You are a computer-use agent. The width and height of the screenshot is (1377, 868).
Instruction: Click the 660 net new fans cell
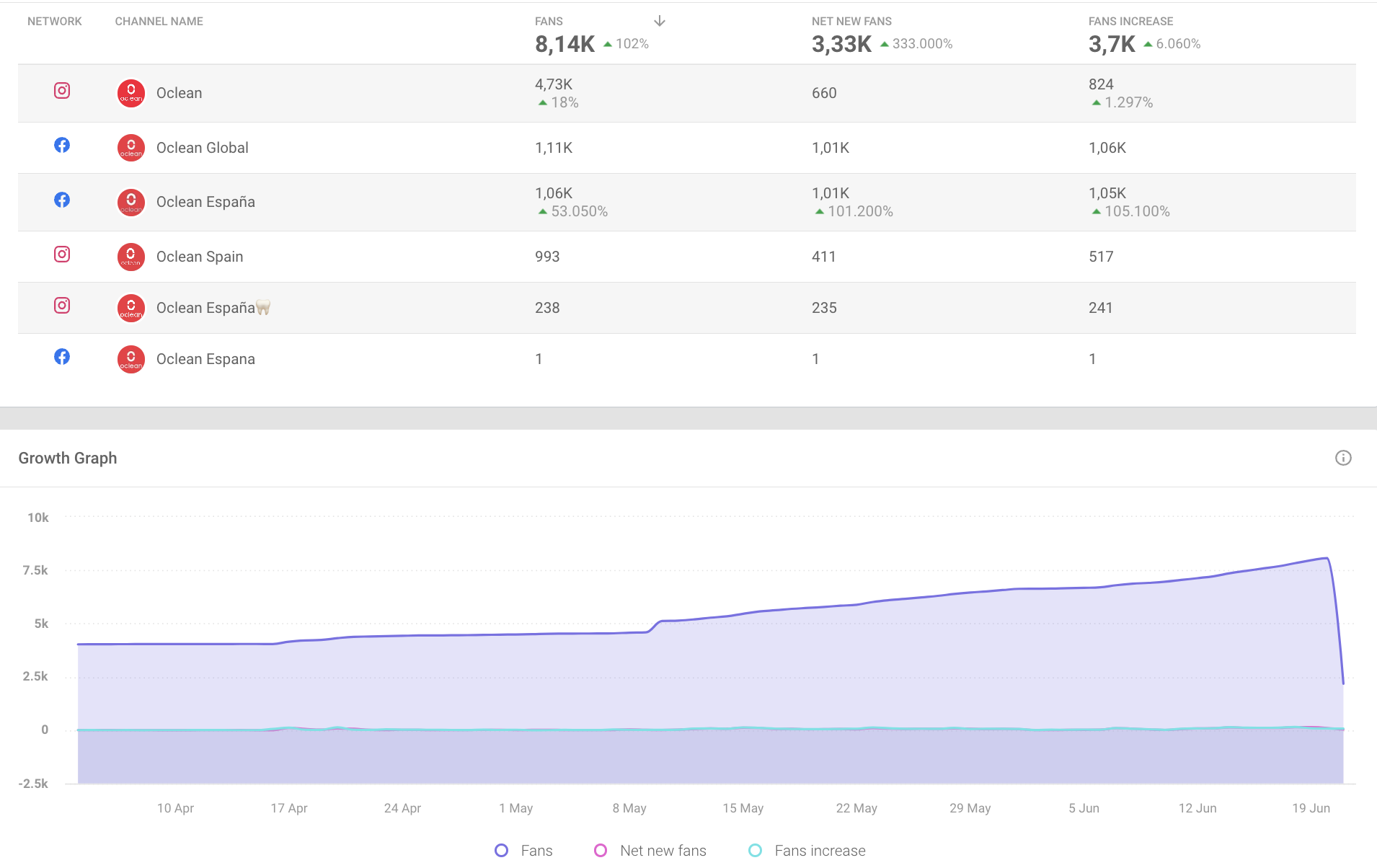point(824,93)
